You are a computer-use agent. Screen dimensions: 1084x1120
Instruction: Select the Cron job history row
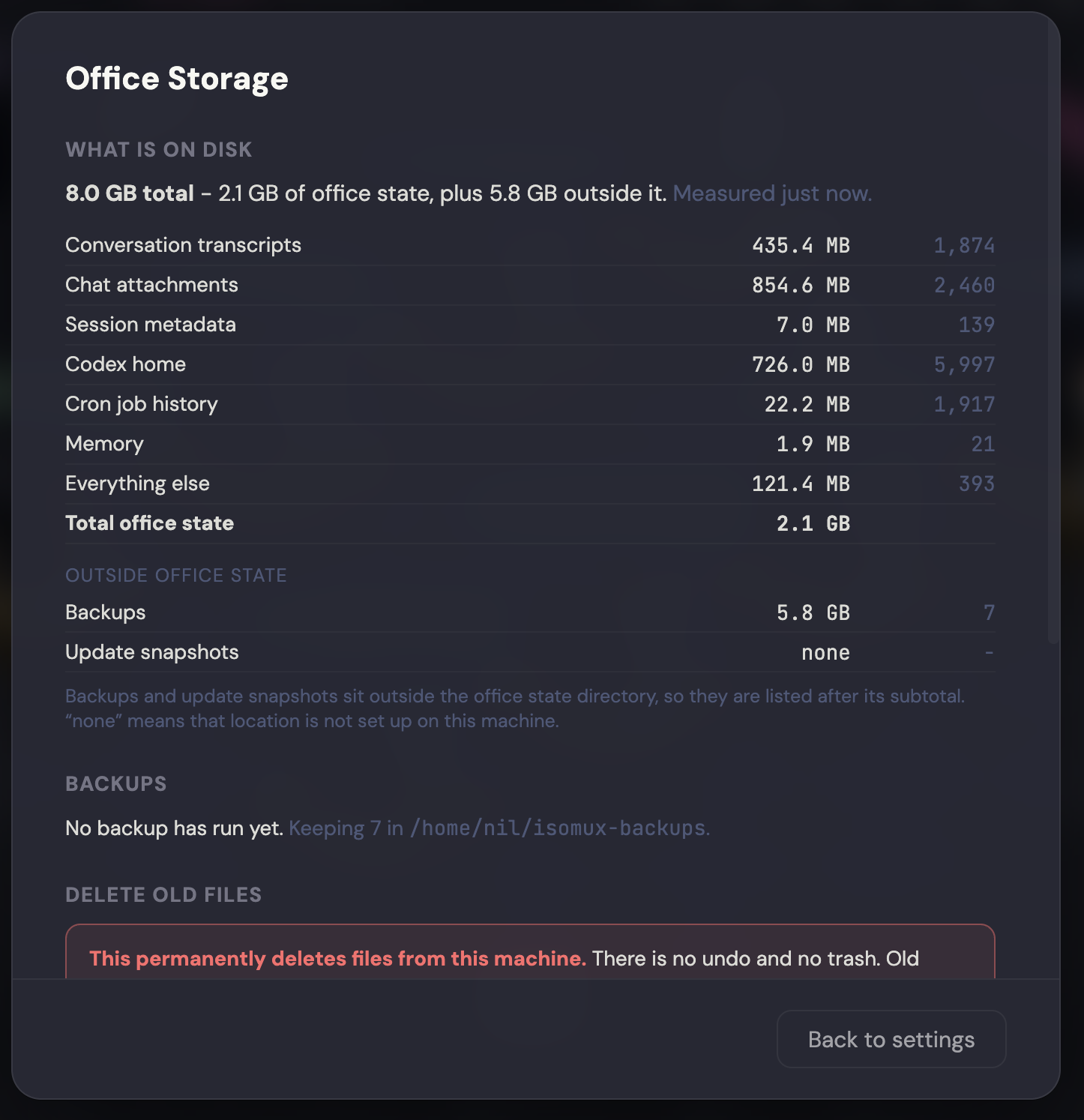[530, 404]
